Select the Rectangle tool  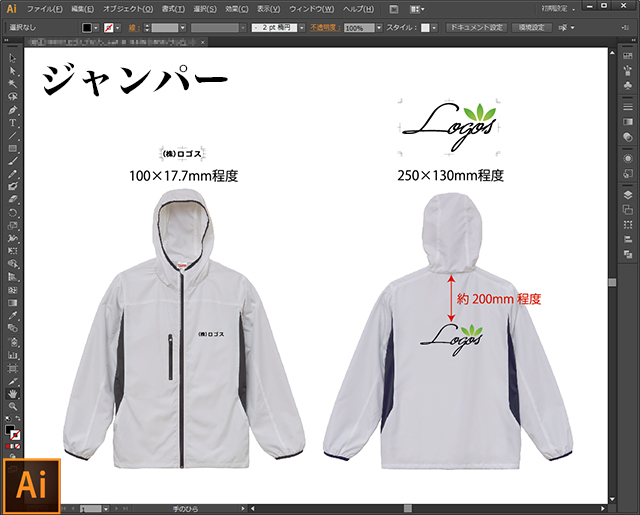[13, 149]
